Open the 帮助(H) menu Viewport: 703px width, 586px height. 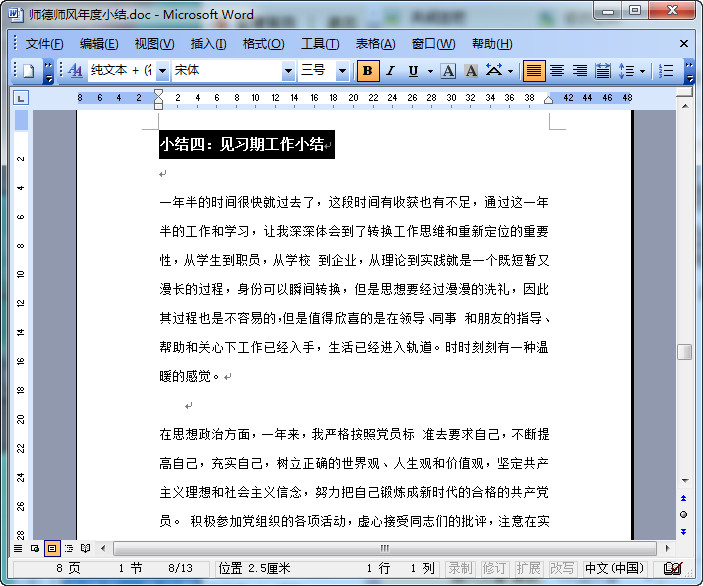(492, 43)
